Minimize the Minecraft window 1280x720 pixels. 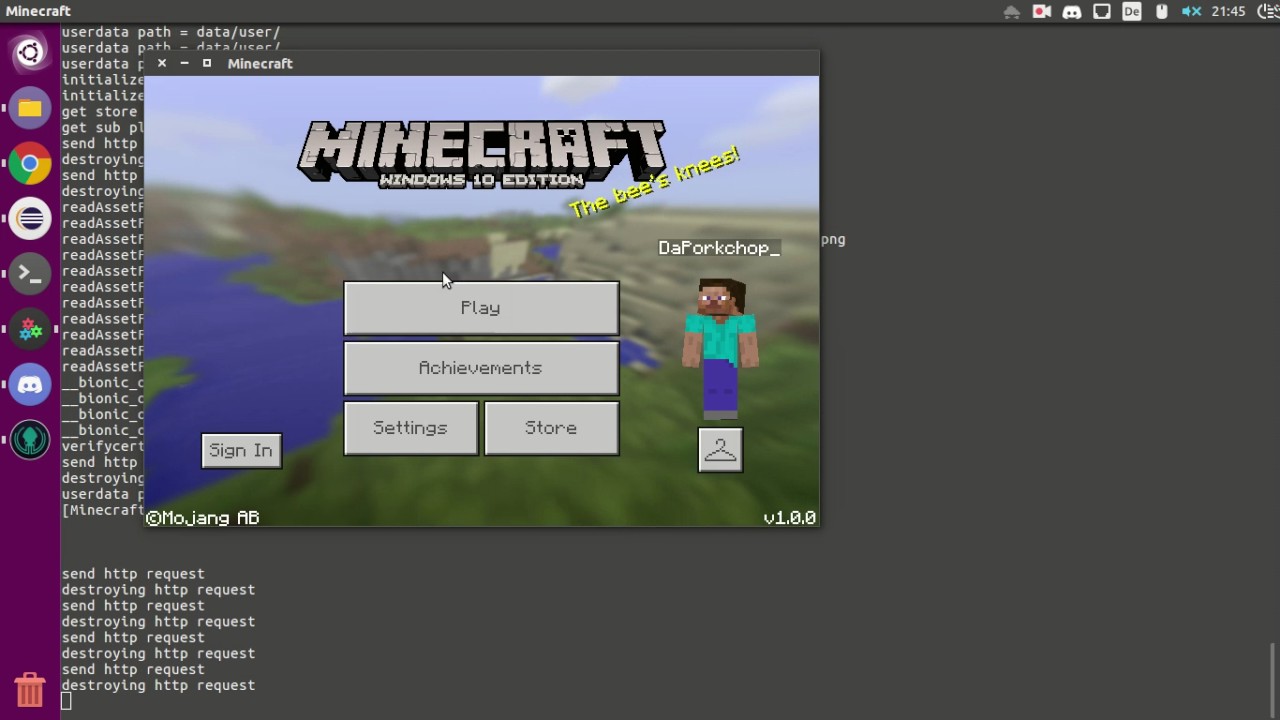click(184, 63)
